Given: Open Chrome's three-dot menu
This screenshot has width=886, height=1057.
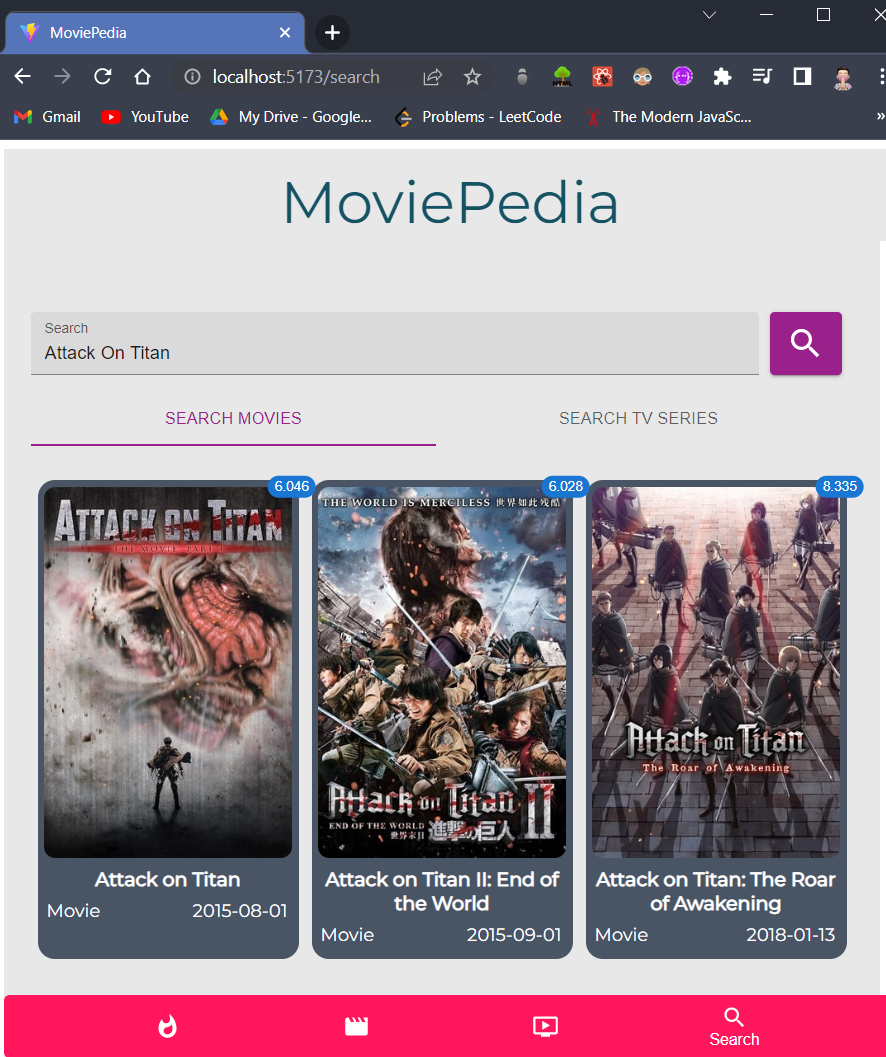Looking at the screenshot, I should pos(877,76).
